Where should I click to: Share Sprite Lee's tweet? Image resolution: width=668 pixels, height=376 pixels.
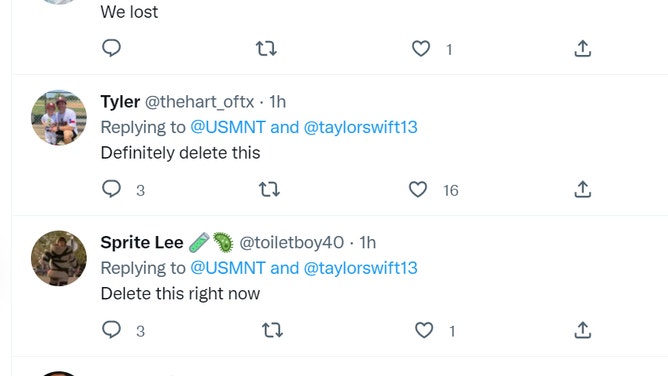[582, 330]
